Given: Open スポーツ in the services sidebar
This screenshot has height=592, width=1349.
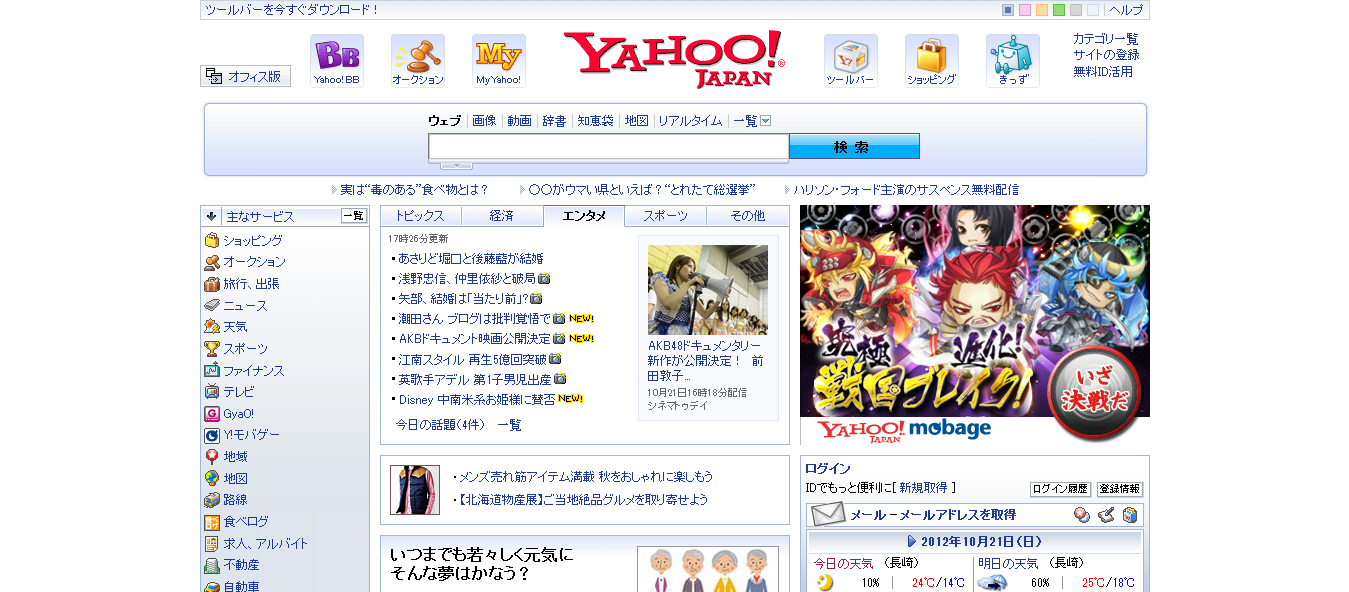Looking at the screenshot, I should point(245,349).
